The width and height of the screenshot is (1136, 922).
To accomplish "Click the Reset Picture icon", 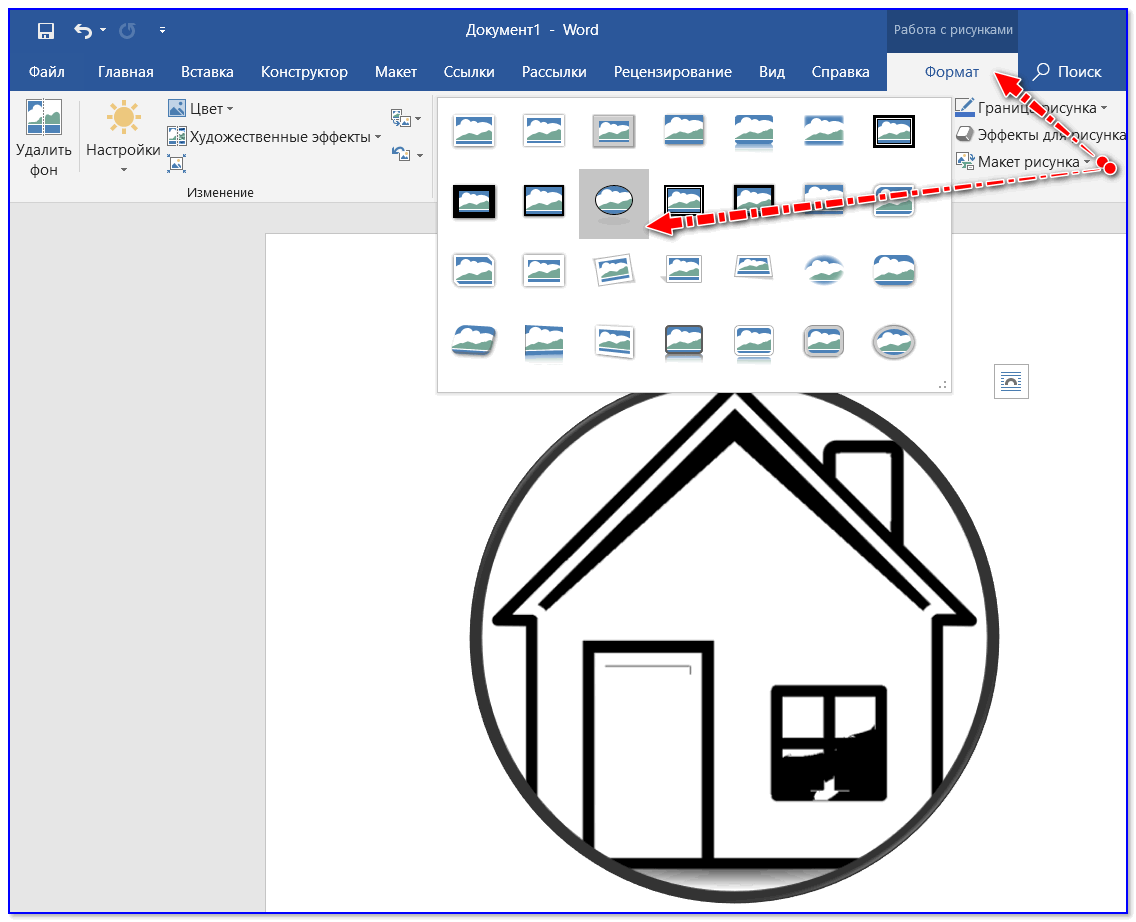I will pyautogui.click(x=401, y=154).
